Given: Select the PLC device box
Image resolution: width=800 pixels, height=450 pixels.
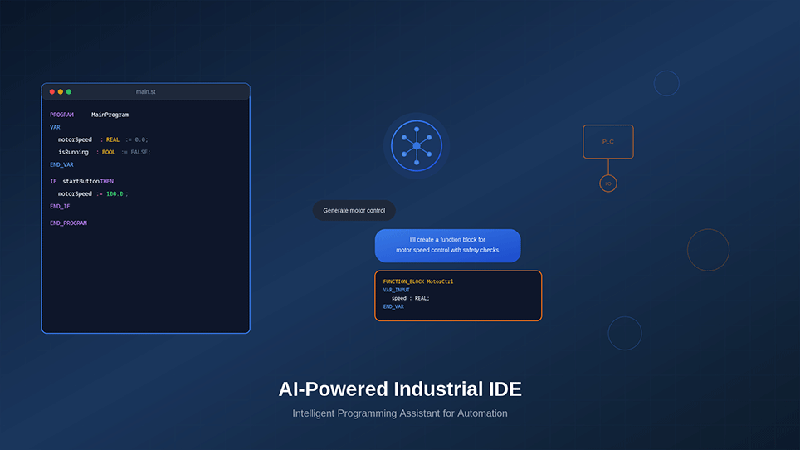Looking at the screenshot, I should pos(608,141).
